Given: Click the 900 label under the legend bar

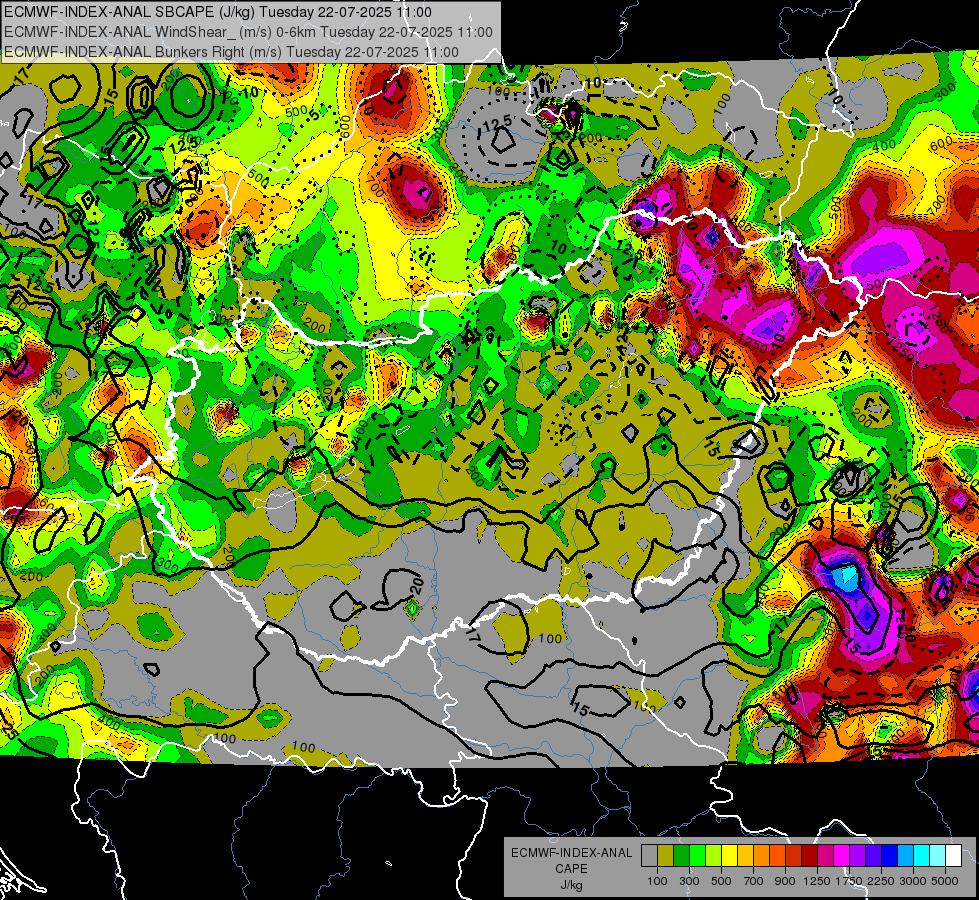Looking at the screenshot, I should coord(785,881).
